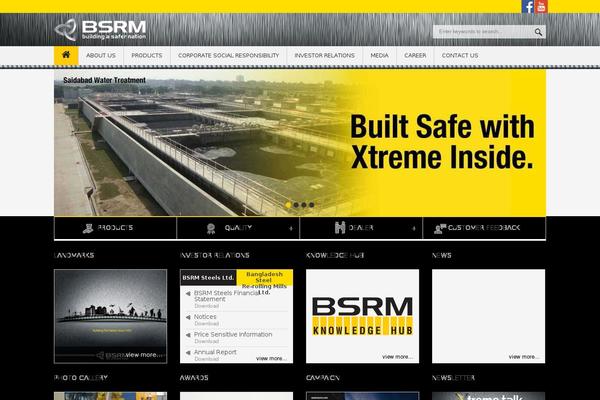Click the Newsletter section heading
The width and height of the screenshot is (600, 400).
(453, 378)
